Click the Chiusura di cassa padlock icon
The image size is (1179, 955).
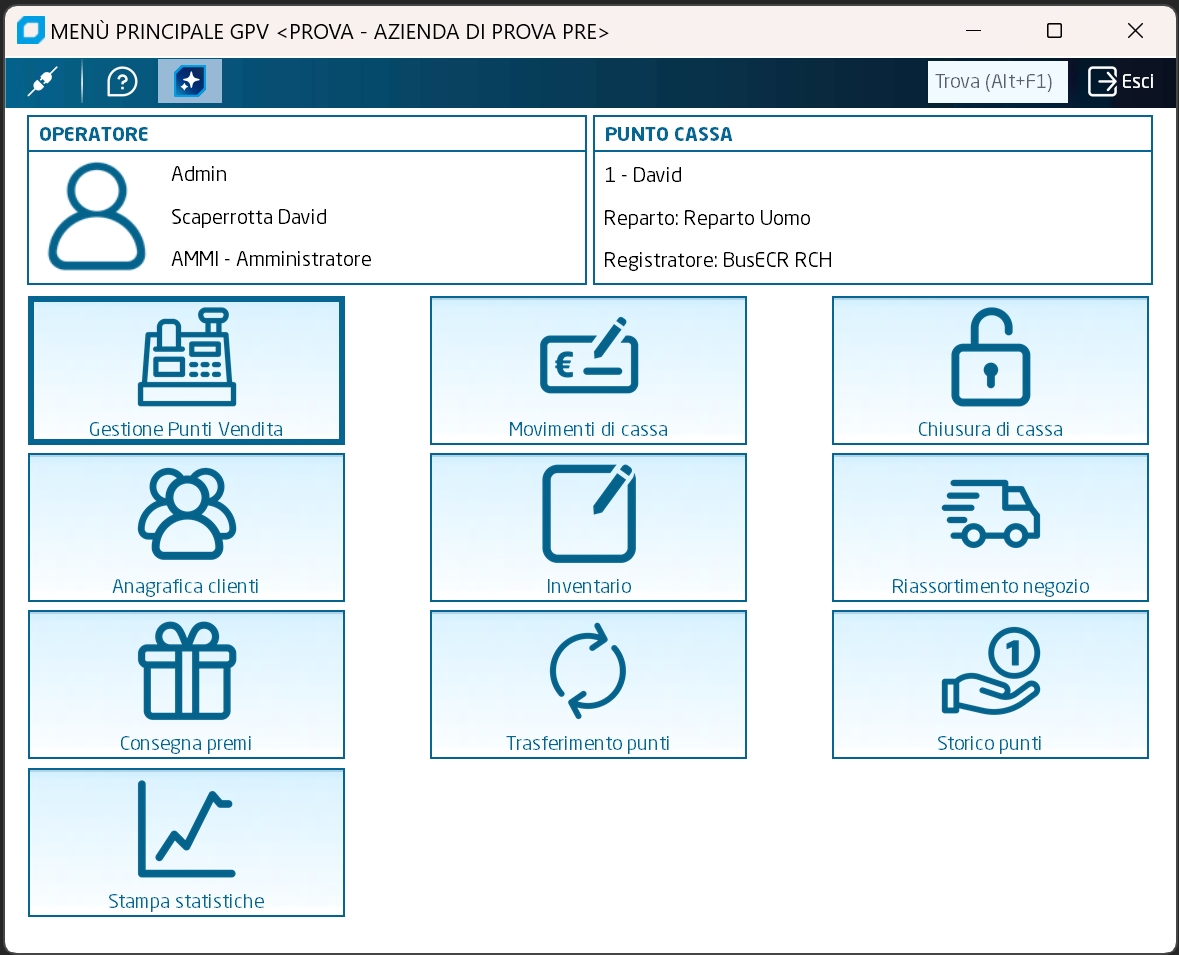[989, 357]
